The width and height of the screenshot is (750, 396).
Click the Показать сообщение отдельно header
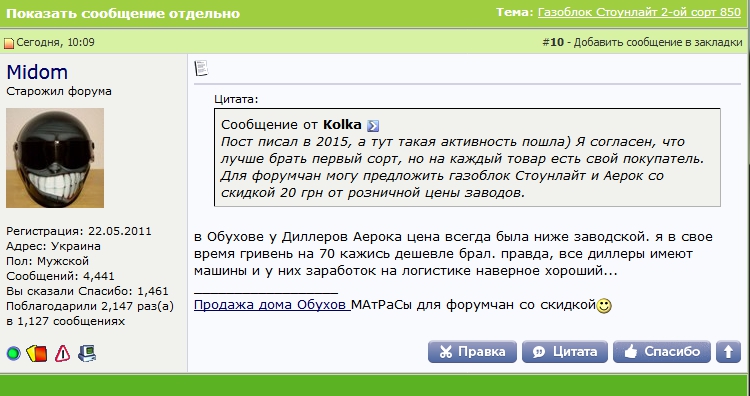click(123, 13)
